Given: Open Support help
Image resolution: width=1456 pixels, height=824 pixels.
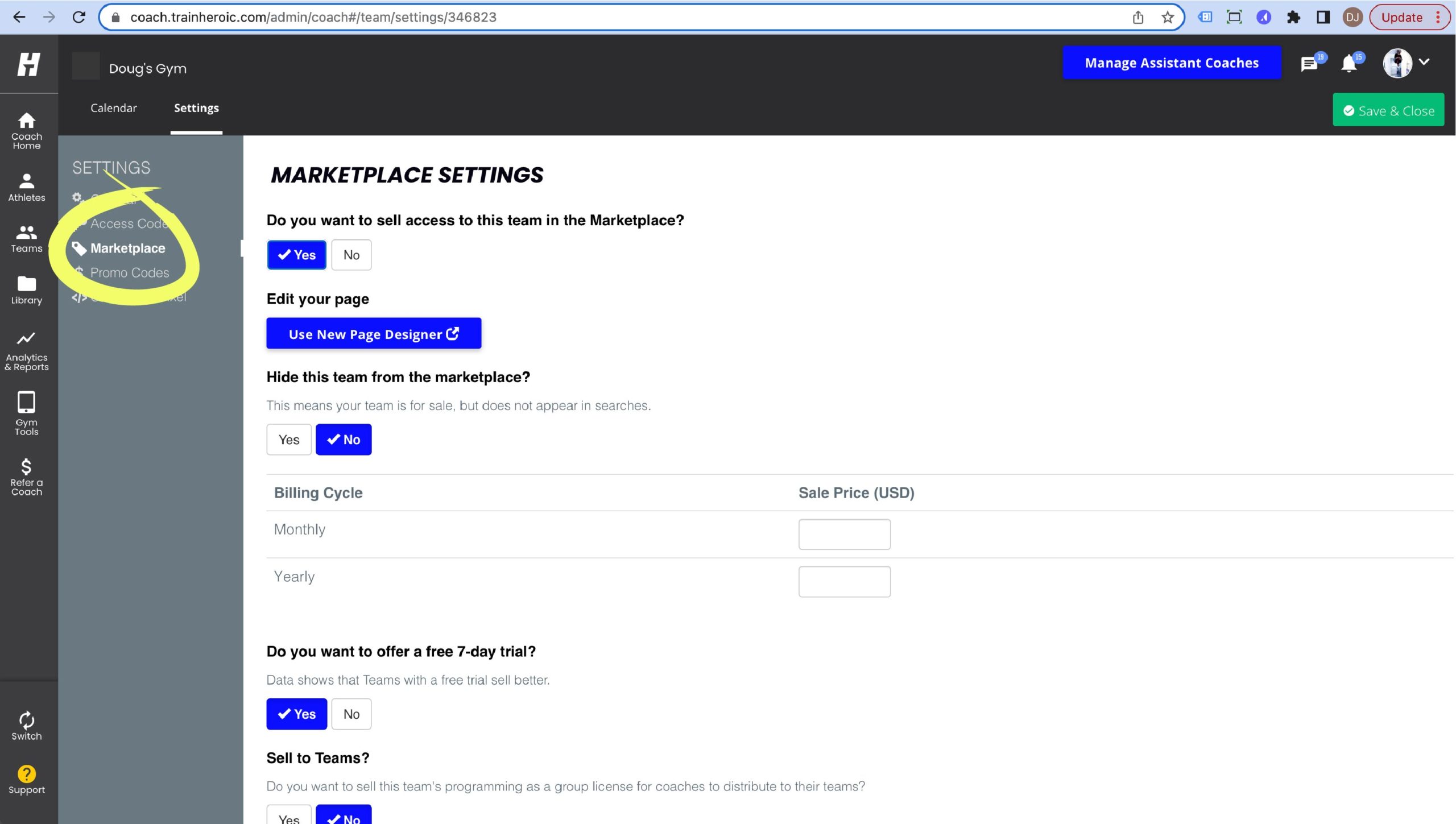Looking at the screenshot, I should (x=27, y=780).
